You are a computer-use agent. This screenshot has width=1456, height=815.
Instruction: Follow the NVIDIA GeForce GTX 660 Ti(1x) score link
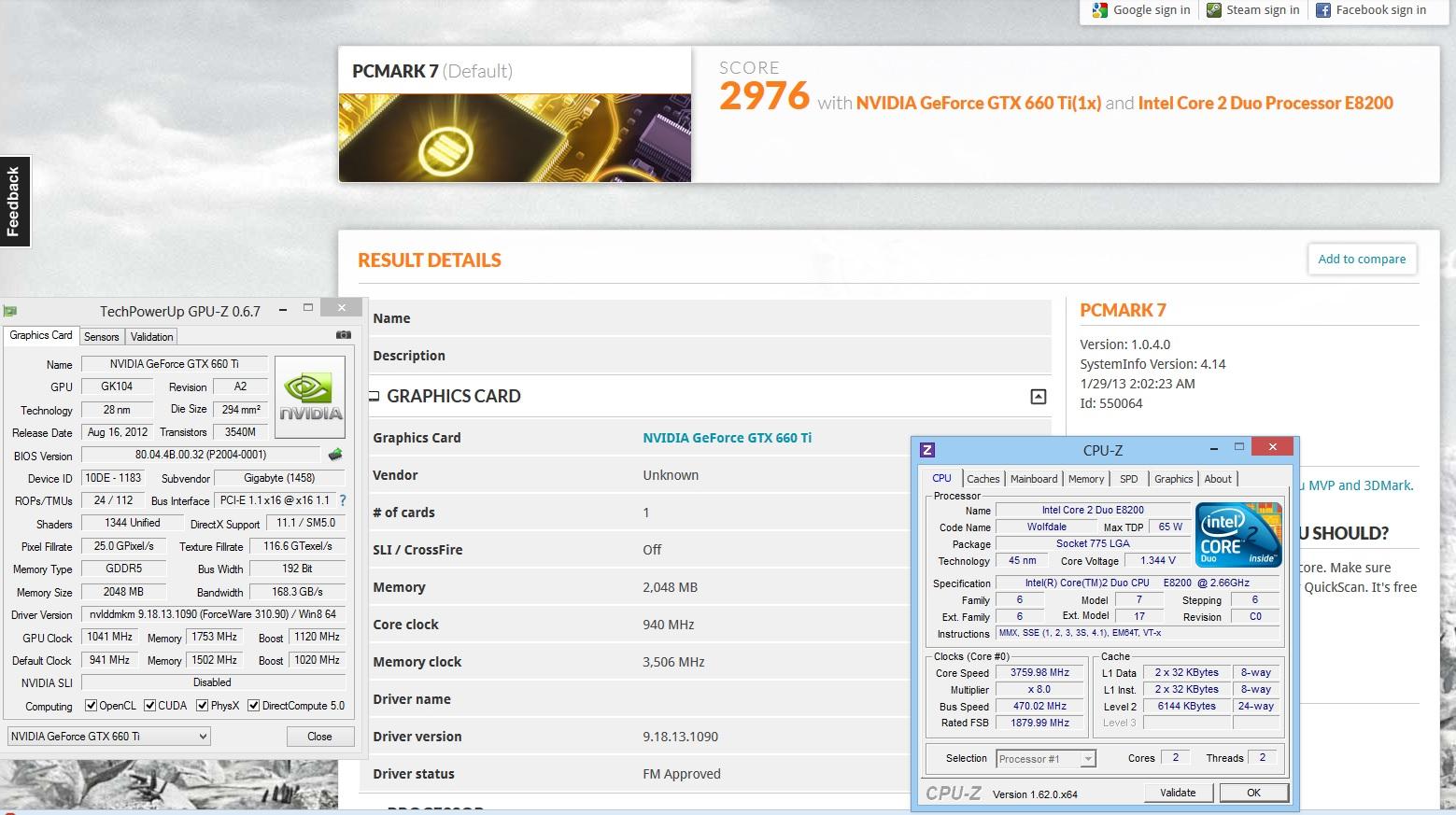(x=979, y=103)
